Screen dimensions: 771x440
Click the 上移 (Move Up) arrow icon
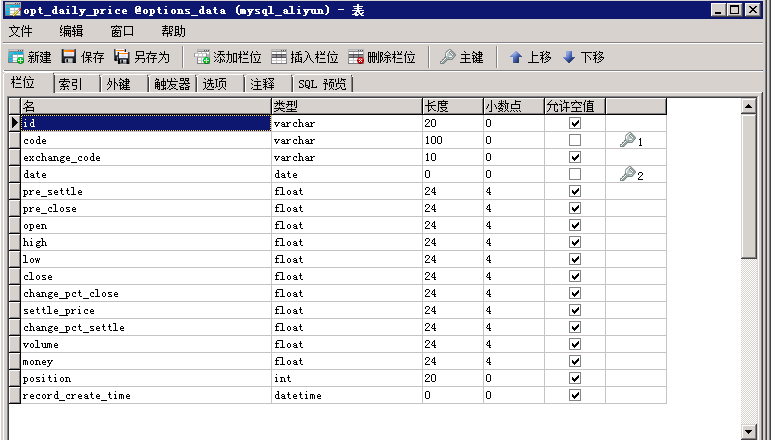click(x=515, y=57)
